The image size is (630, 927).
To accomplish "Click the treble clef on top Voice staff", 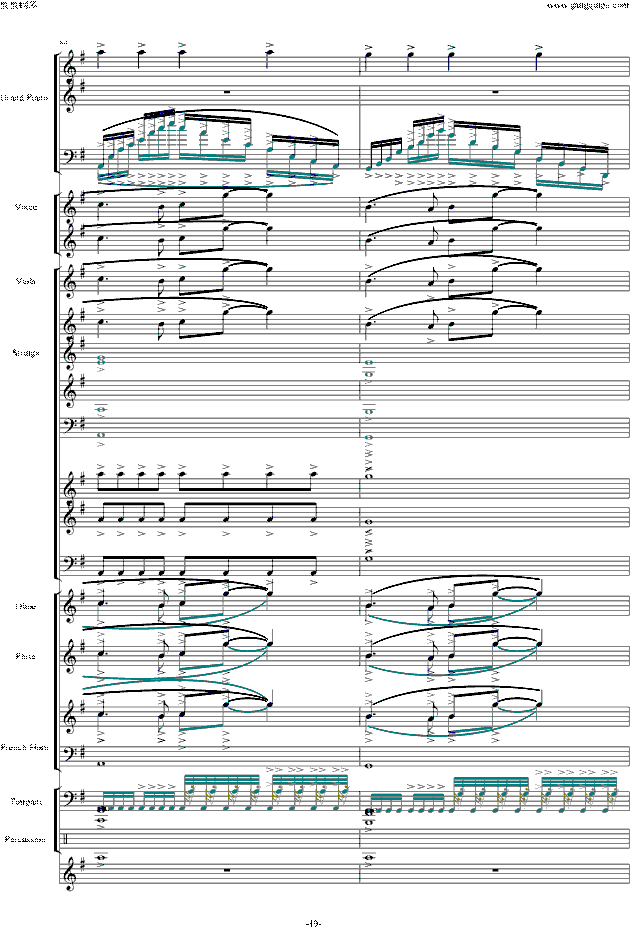I will click(x=69, y=207).
